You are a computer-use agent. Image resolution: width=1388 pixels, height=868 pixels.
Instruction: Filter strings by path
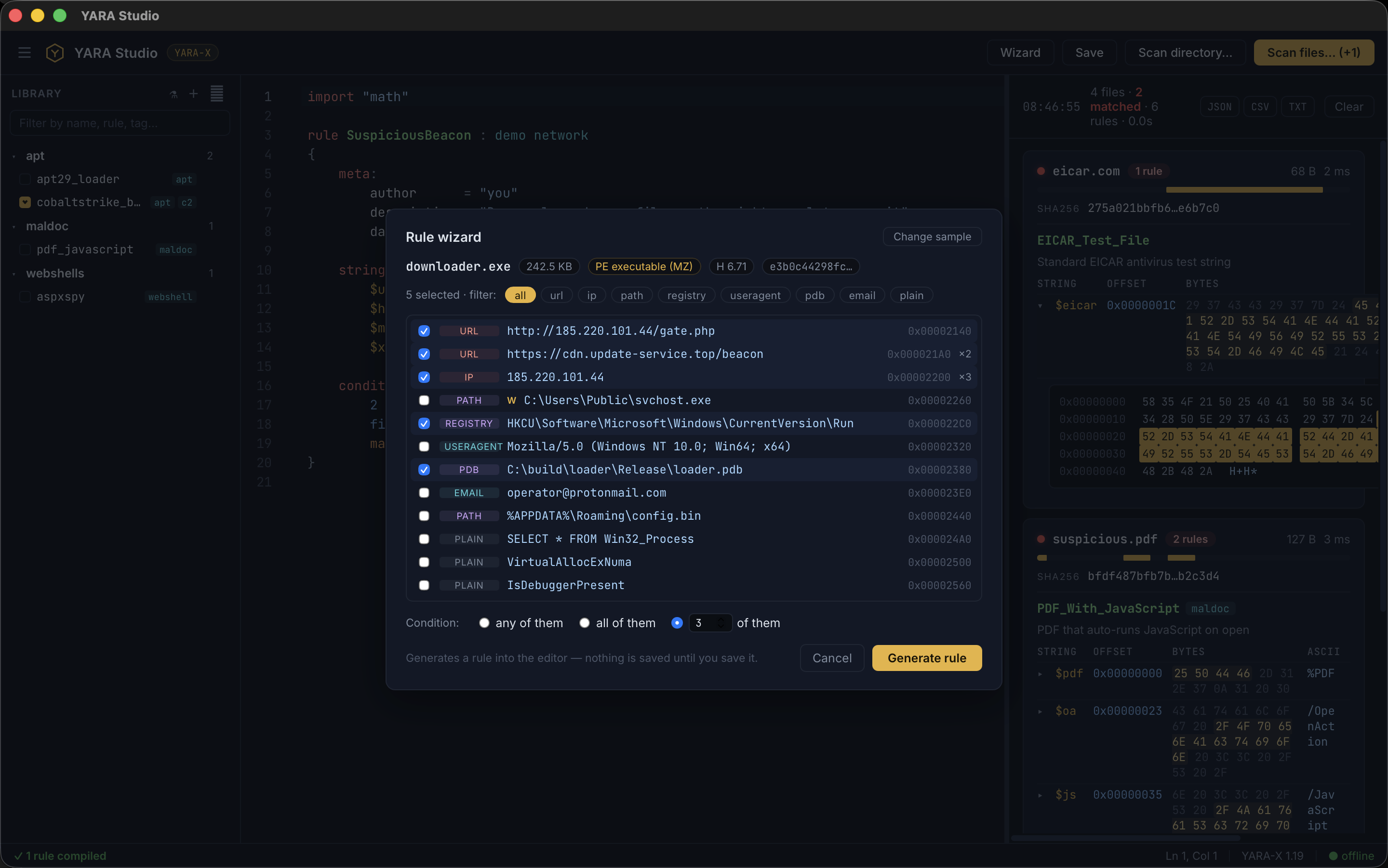click(x=632, y=295)
